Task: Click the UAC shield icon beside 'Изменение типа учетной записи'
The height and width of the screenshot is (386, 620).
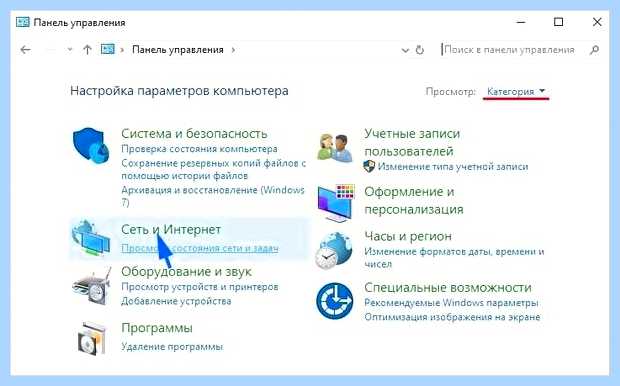Action: [x=369, y=166]
